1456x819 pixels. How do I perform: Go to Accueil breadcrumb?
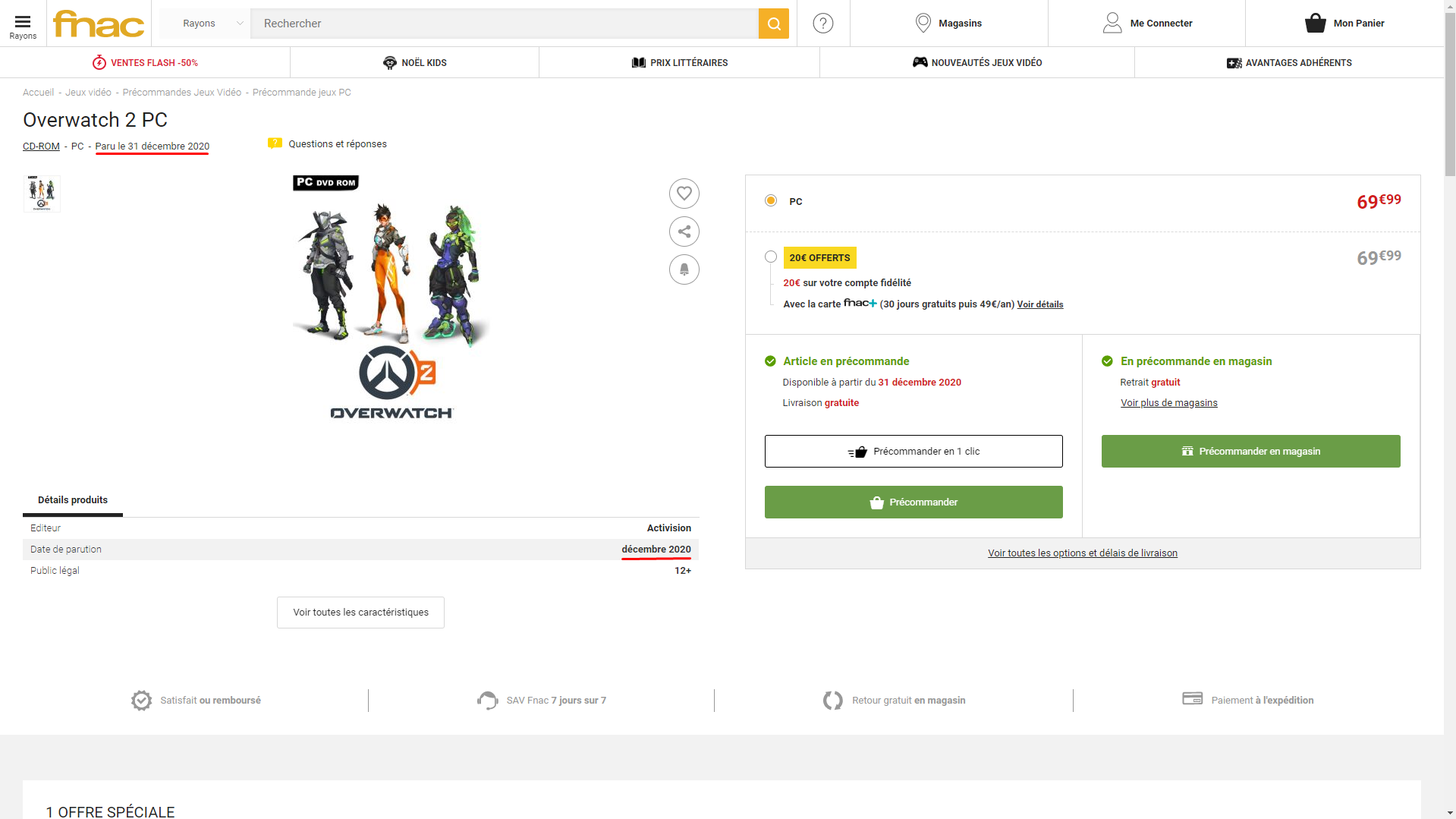[38, 93]
